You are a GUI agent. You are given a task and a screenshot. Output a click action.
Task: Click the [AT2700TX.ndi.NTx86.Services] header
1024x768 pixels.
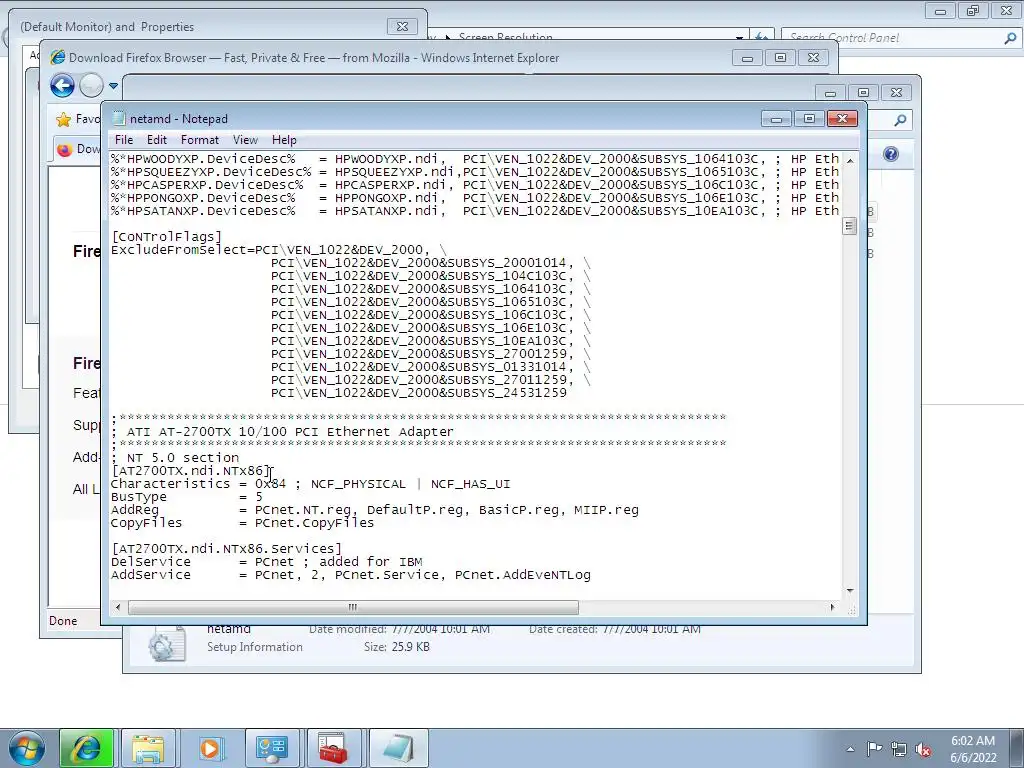tap(227, 549)
